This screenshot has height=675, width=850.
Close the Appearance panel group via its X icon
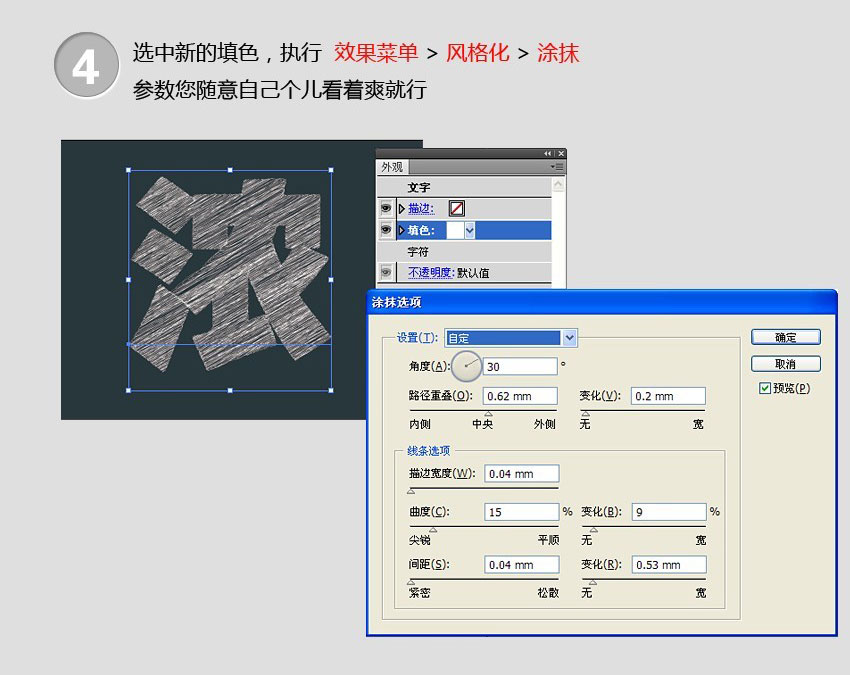click(560, 153)
